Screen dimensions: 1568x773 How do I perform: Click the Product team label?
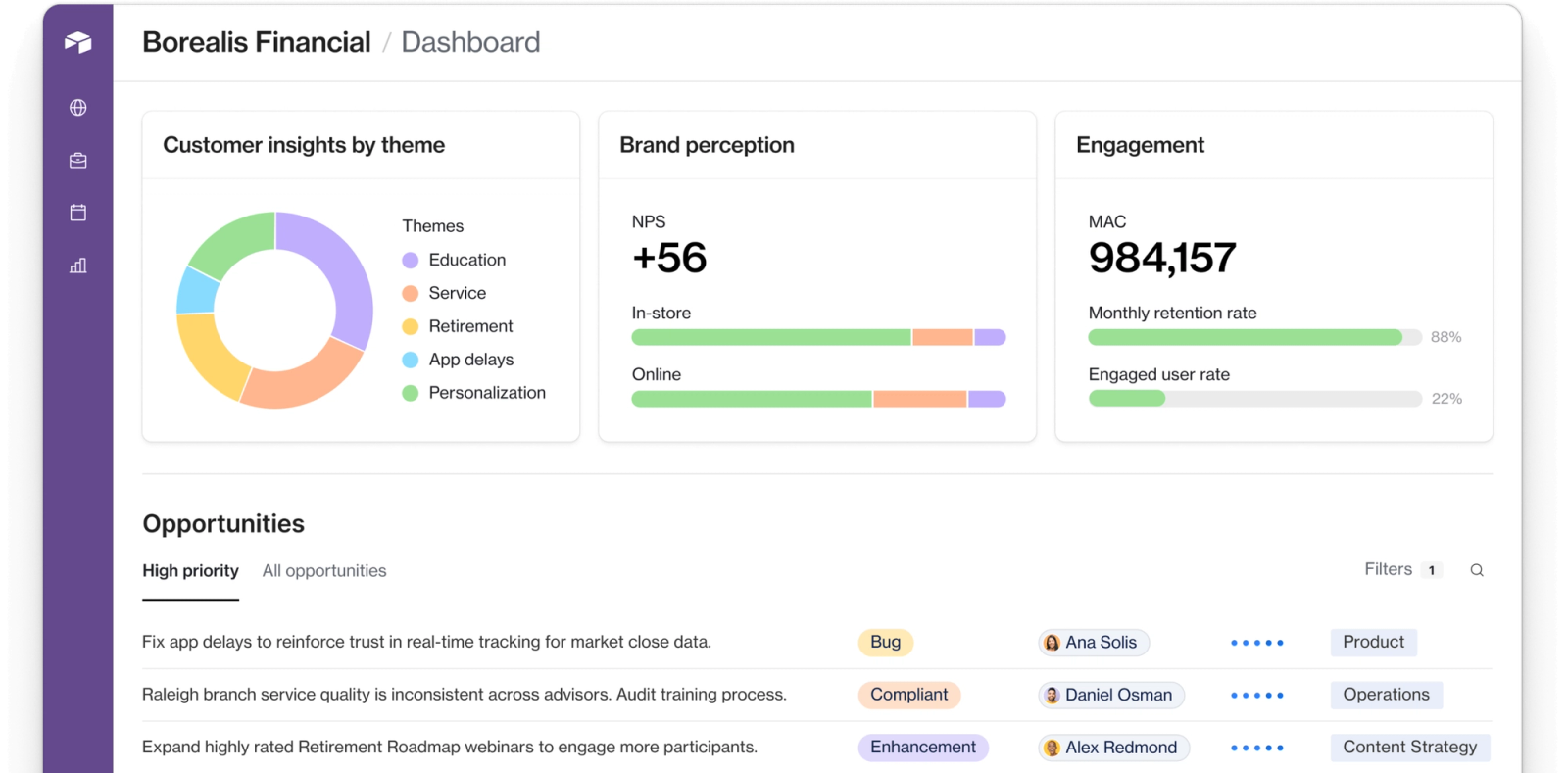coord(1373,642)
